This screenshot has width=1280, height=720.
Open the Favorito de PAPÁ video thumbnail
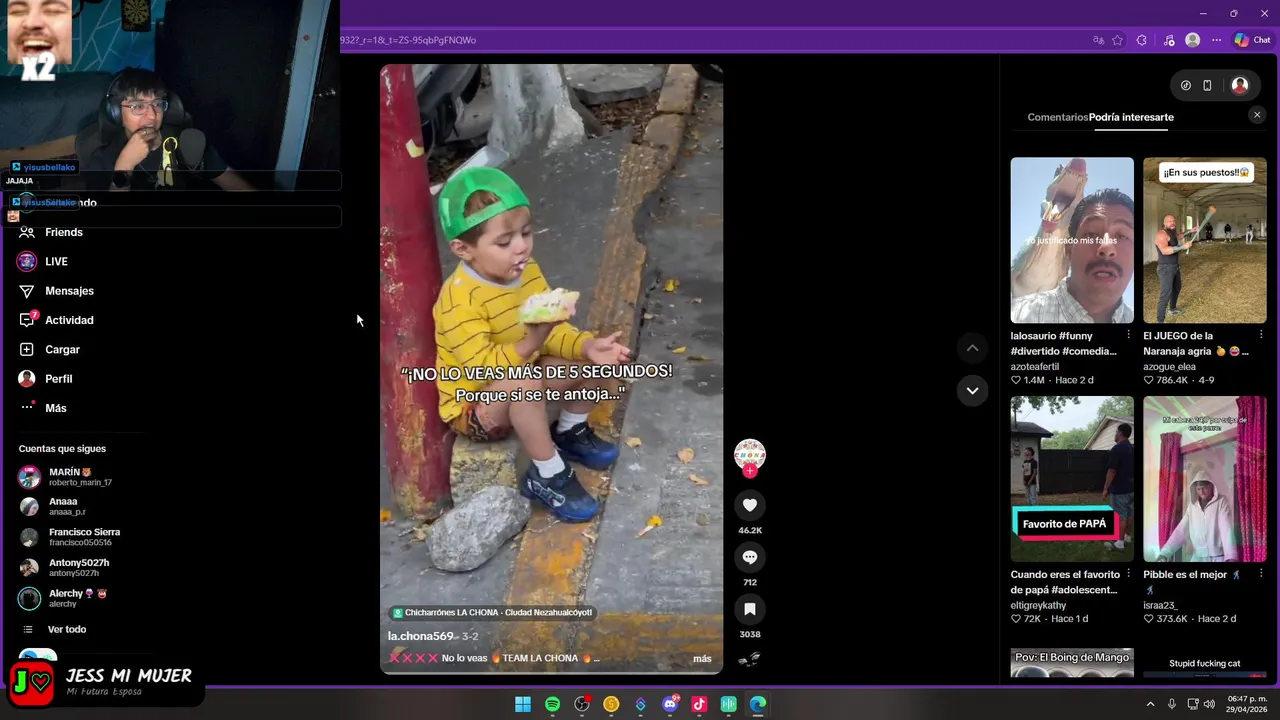pos(1072,479)
